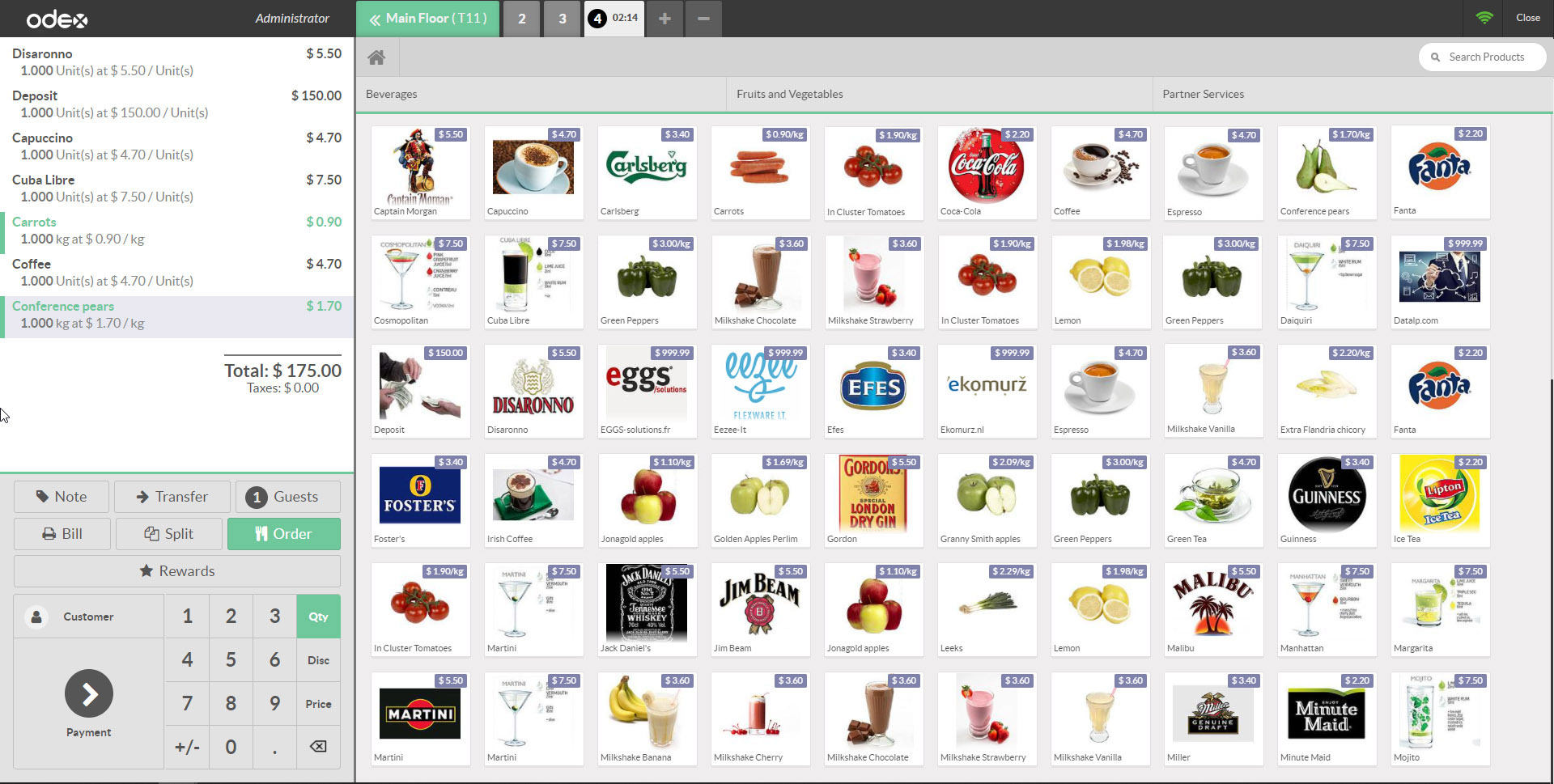Remove the current order with the minus button
Screen dimensions: 1554x784
703,18
